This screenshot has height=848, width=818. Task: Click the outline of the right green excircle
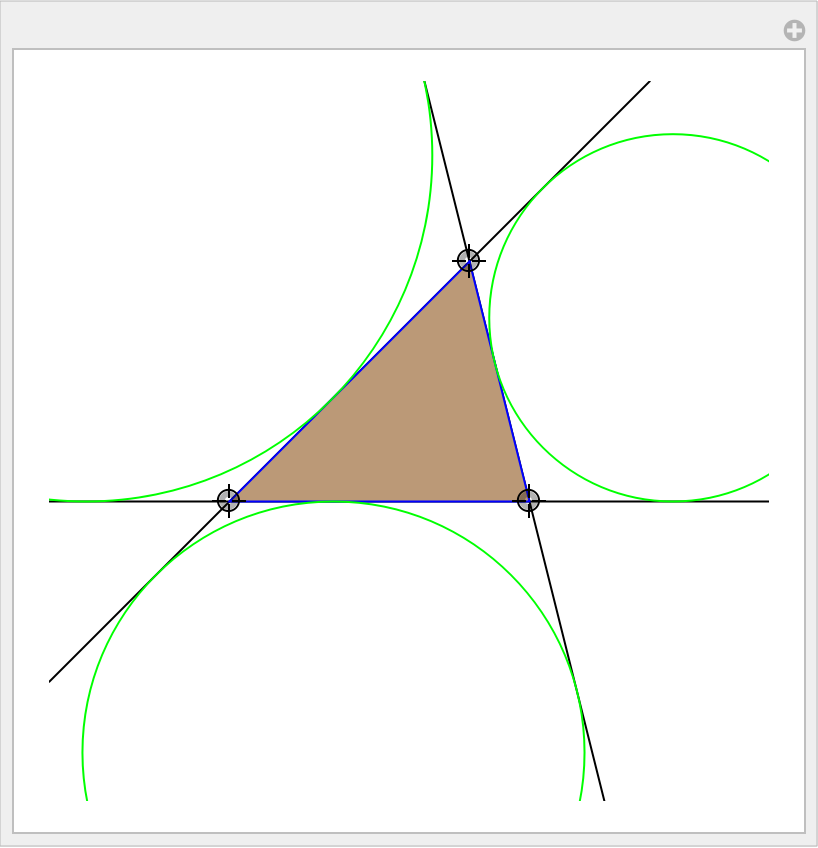pos(673,134)
